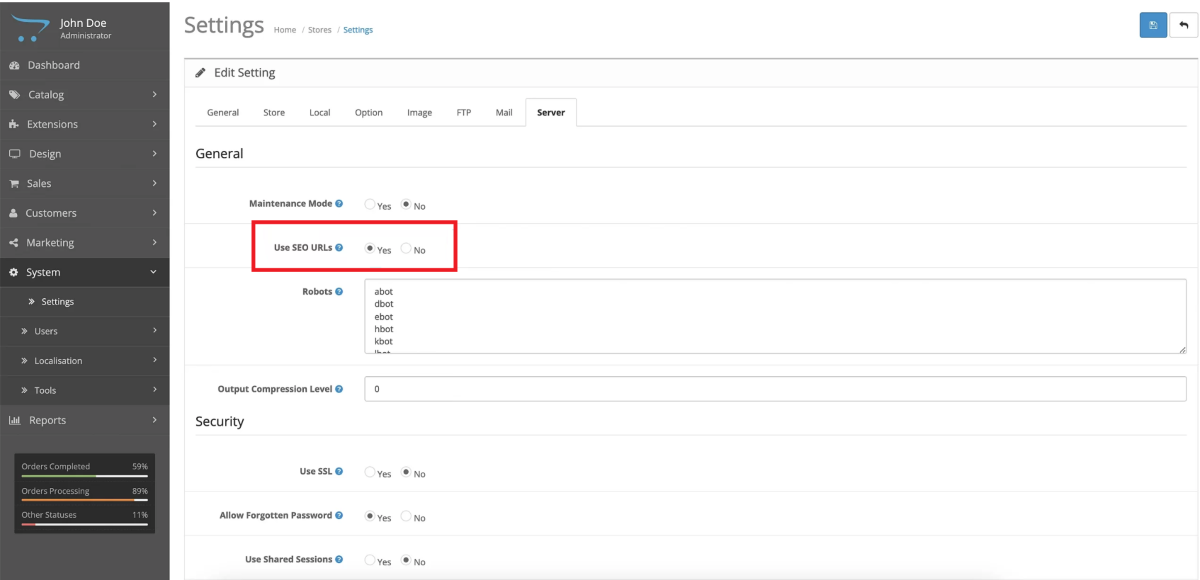Open the Mail tab
This screenshot has height=580, width=1200.
(x=504, y=112)
